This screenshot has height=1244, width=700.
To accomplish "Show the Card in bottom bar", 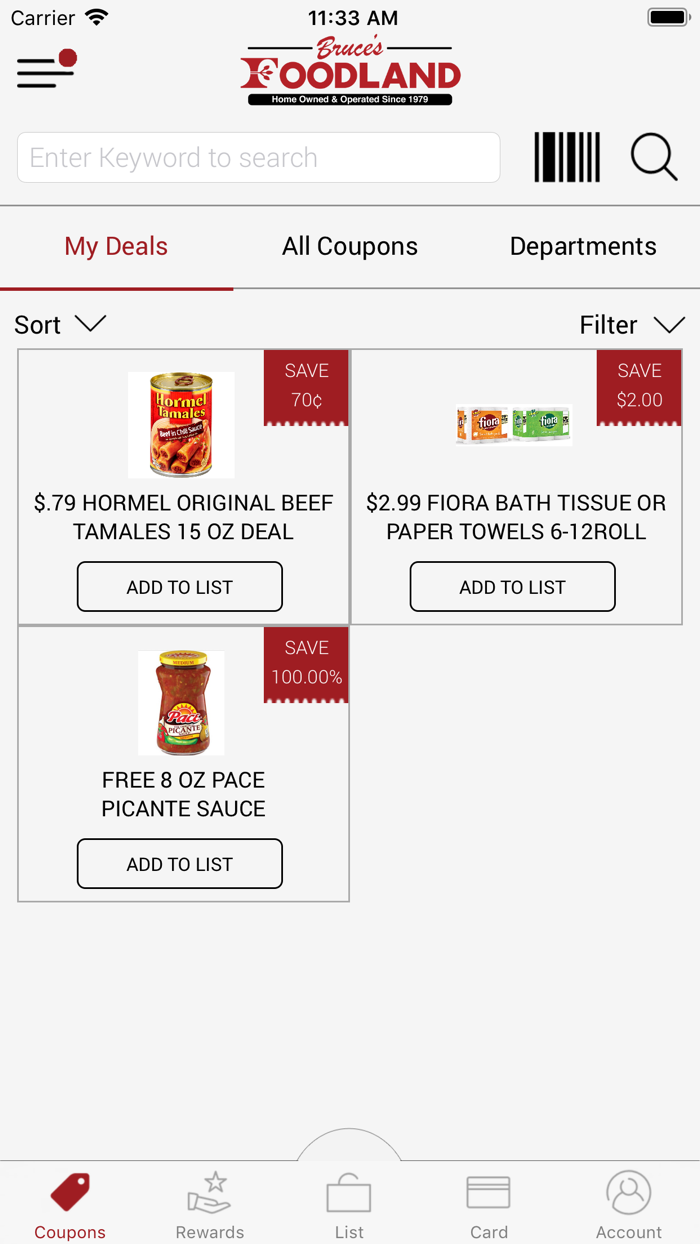I will tap(489, 1205).
